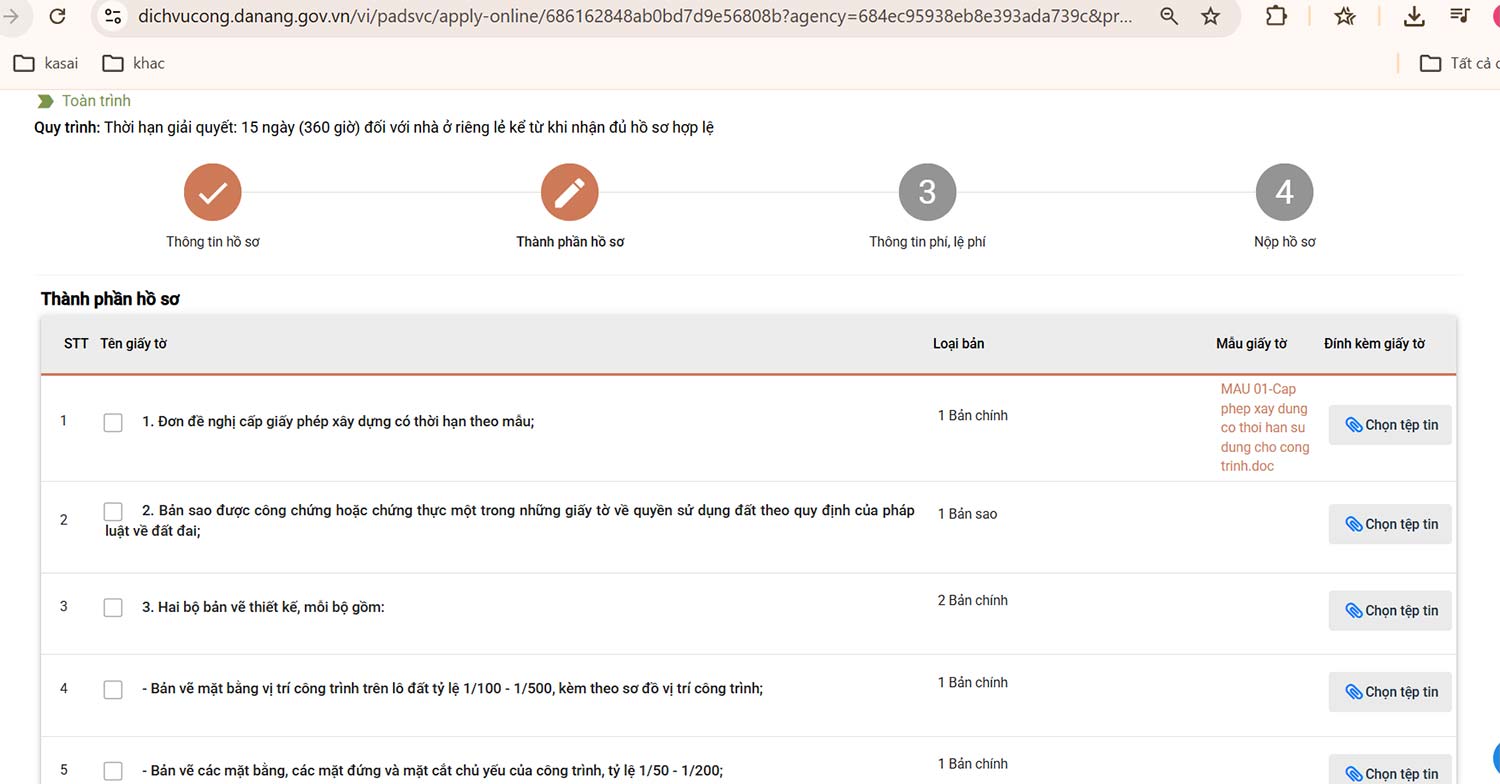Open the 'kasai' bookmarks folder

46,63
